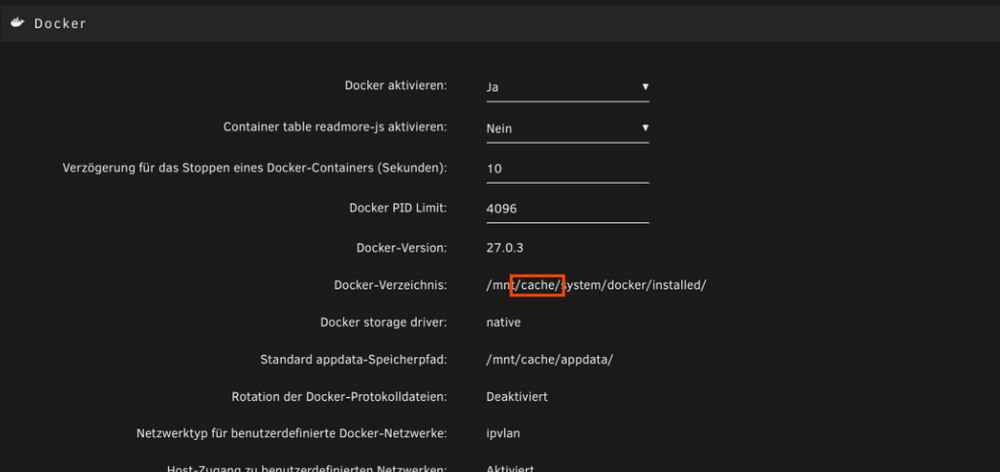Open the readmore-js dropdown showing Nein
Viewport: 1000px width, 472px height.
point(568,128)
